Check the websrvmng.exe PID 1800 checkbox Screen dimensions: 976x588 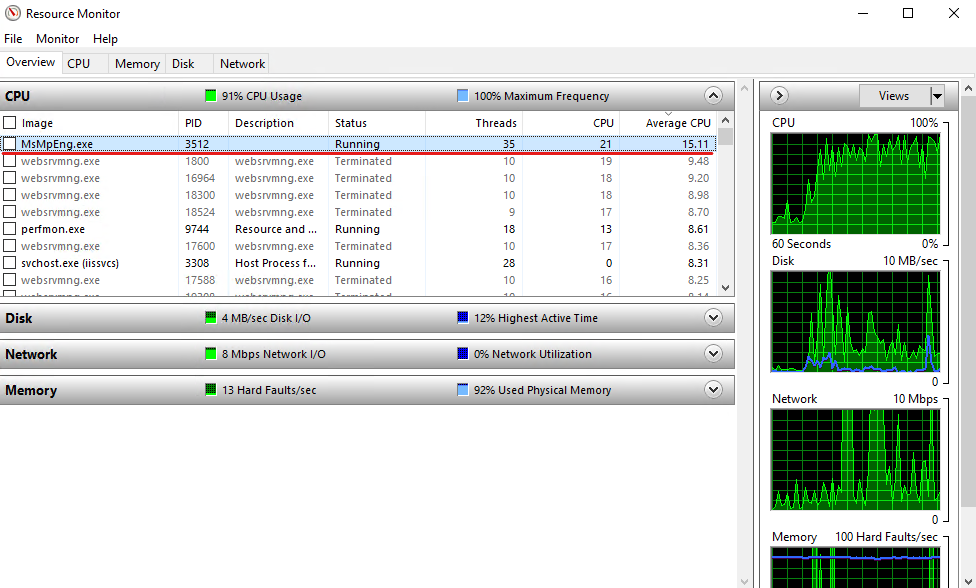(x=9, y=161)
